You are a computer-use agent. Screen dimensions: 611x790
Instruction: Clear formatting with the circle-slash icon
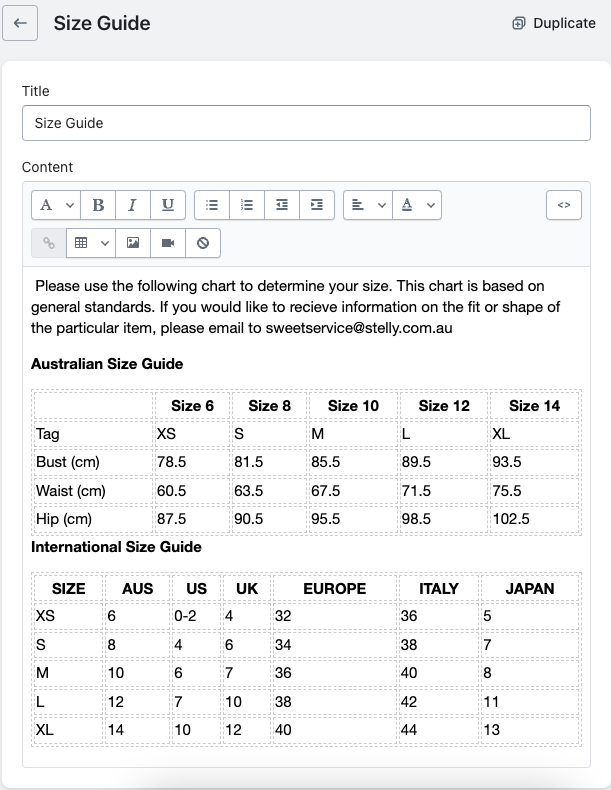tap(203, 243)
